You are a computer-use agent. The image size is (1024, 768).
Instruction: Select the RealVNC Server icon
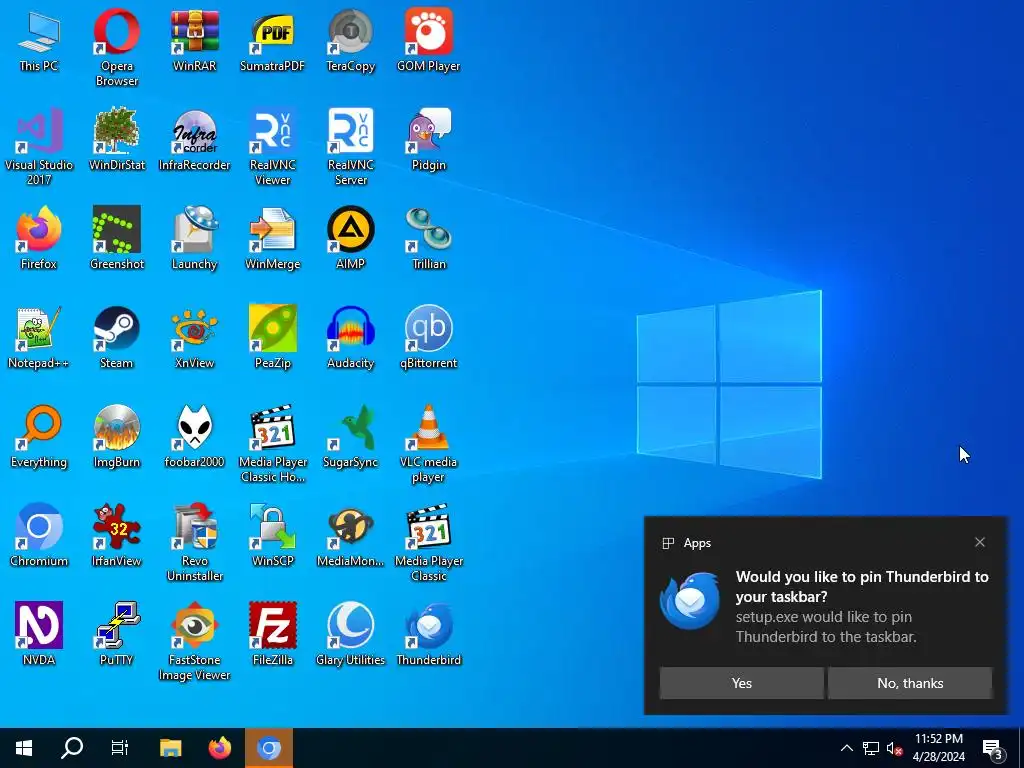point(351,146)
